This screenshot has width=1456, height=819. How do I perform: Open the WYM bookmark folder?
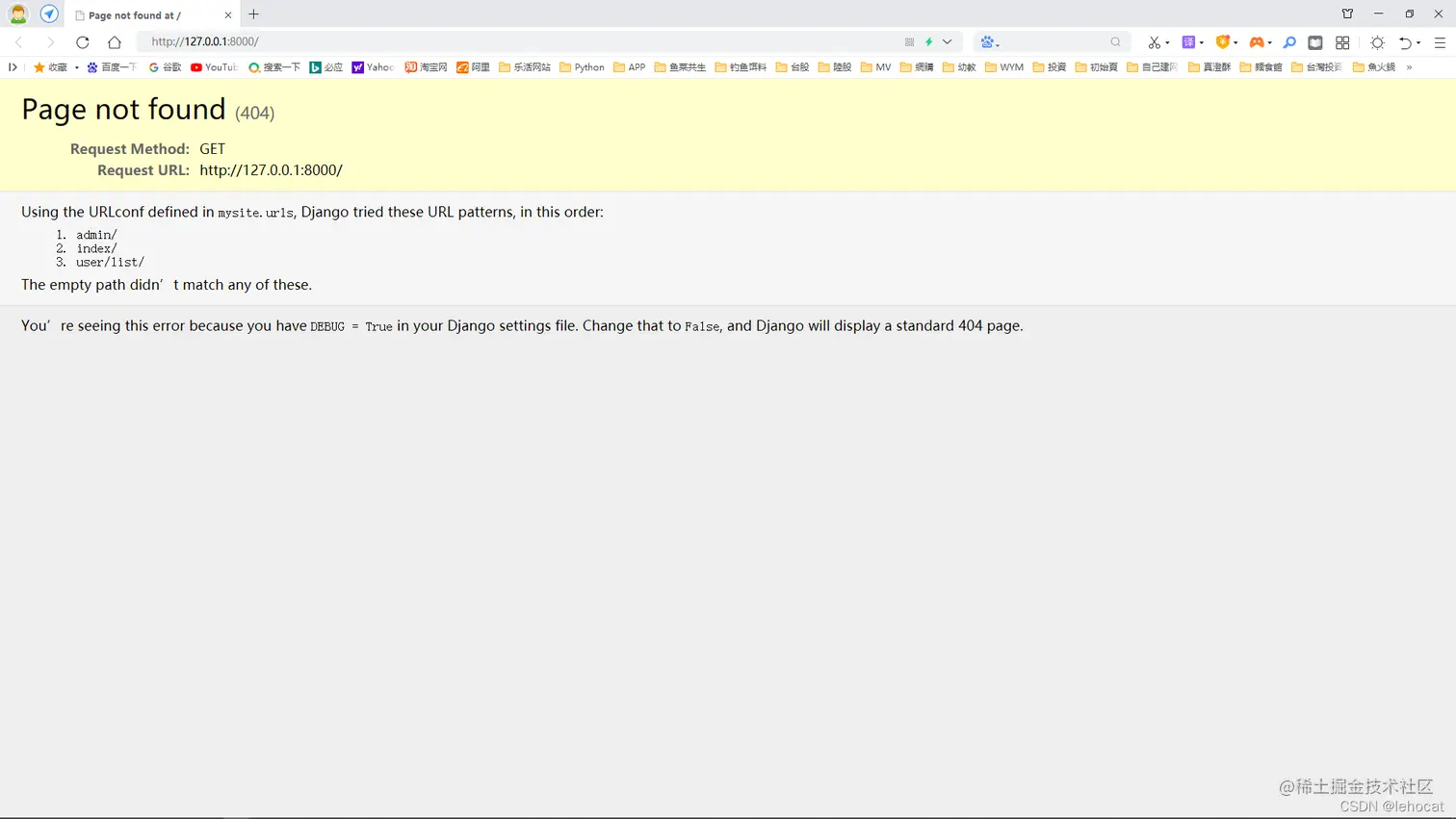pyautogui.click(x=1004, y=67)
